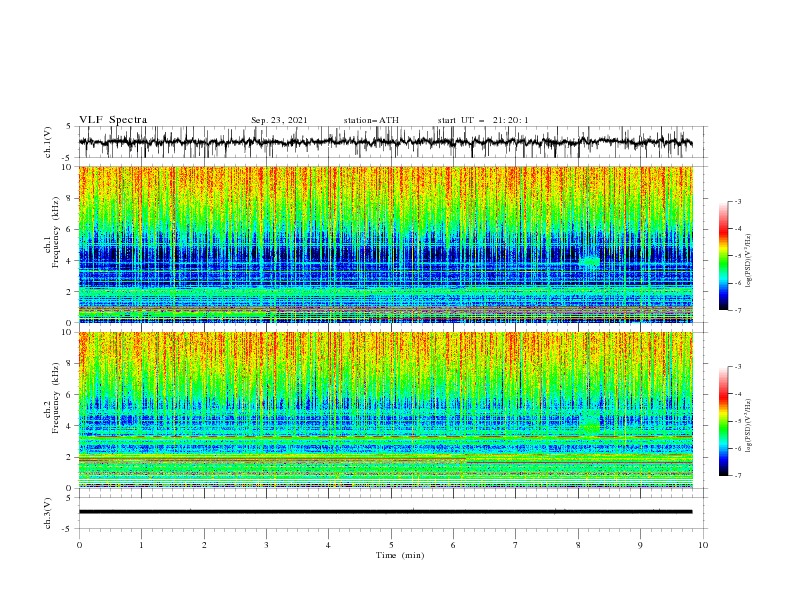Click the lower colorbar beside ch.2 spectrogram
The width and height of the screenshot is (792, 612).
coord(723,421)
